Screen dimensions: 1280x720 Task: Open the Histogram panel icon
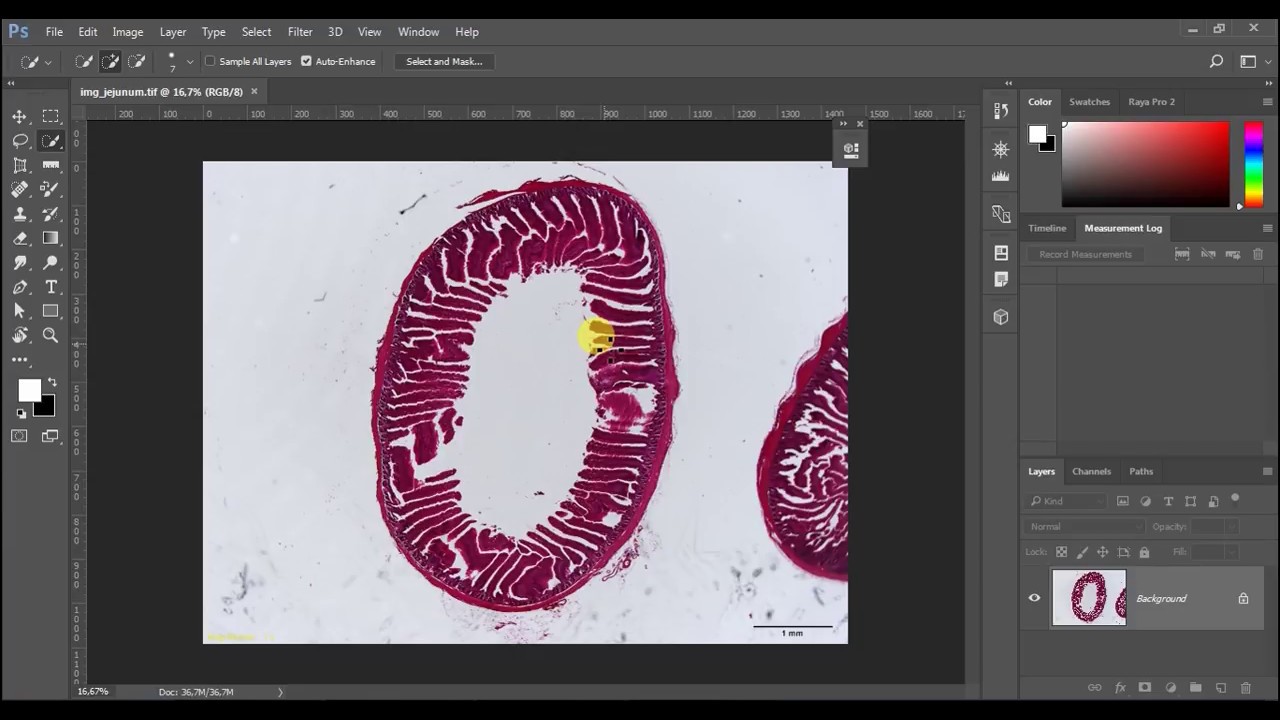click(1001, 176)
